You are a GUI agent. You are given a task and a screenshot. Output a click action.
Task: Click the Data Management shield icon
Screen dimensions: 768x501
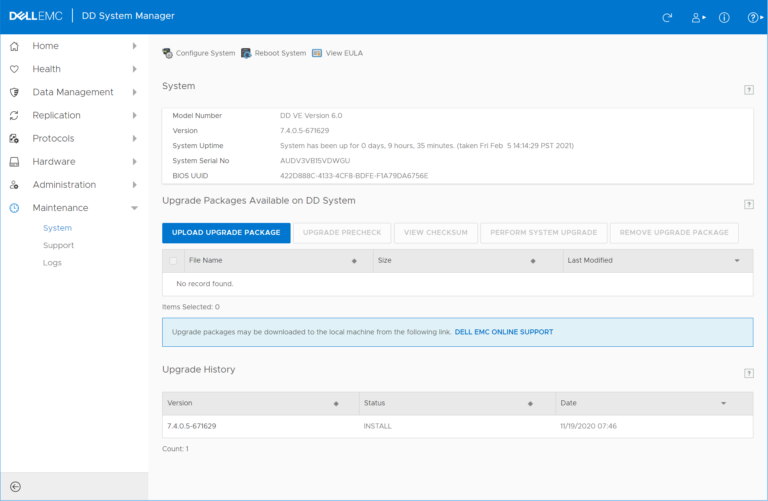[x=14, y=92]
